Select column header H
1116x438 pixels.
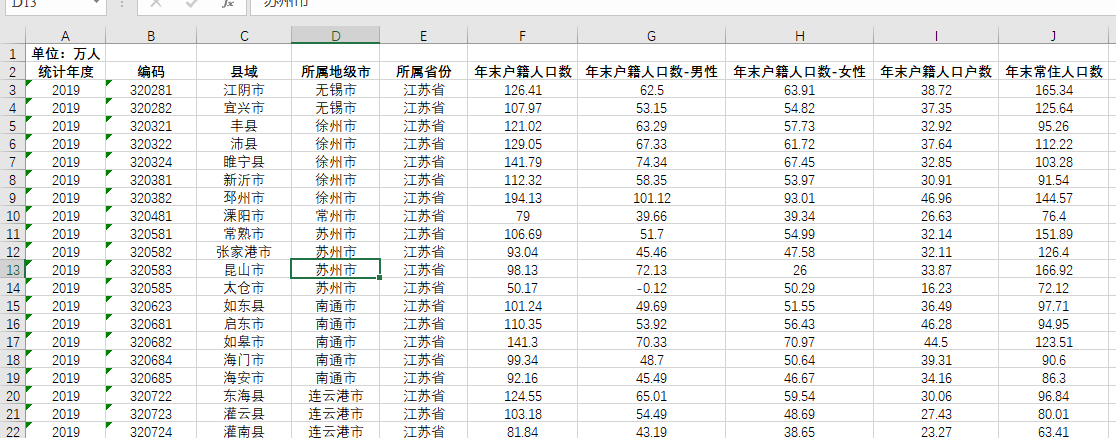click(x=799, y=36)
